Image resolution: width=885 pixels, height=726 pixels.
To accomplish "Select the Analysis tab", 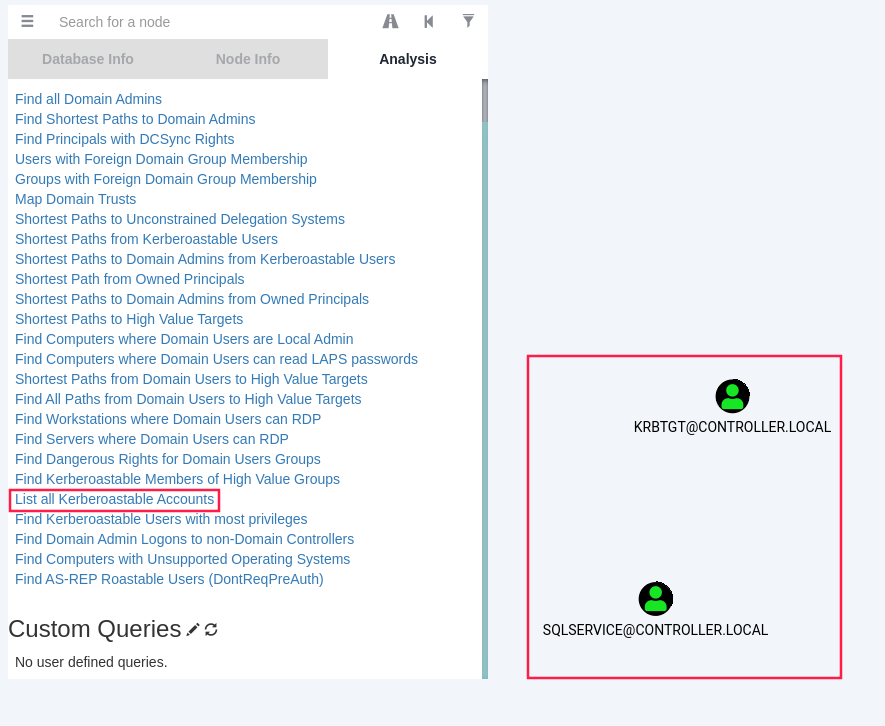I will pyautogui.click(x=408, y=59).
